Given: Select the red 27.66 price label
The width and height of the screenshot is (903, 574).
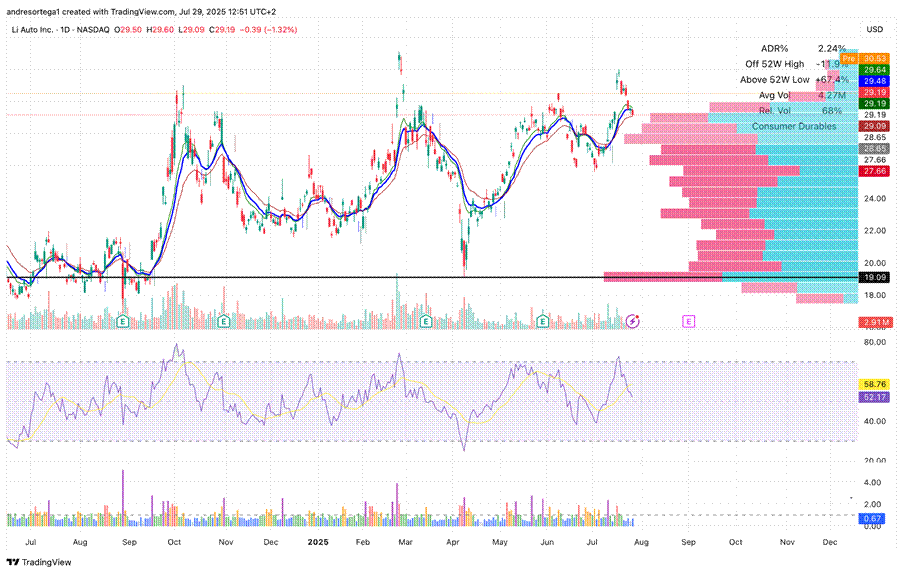Looking at the screenshot, I should tap(874, 171).
